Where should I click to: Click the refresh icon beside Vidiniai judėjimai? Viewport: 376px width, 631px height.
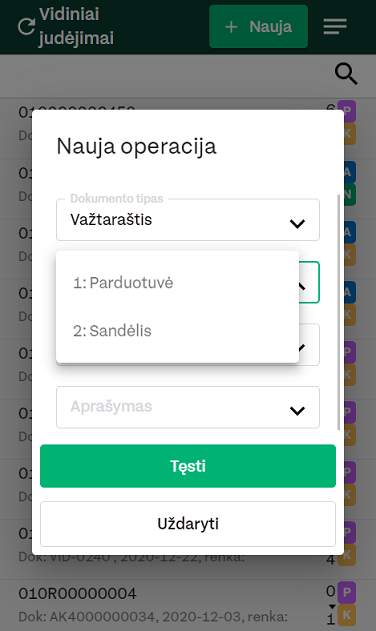(x=26, y=27)
